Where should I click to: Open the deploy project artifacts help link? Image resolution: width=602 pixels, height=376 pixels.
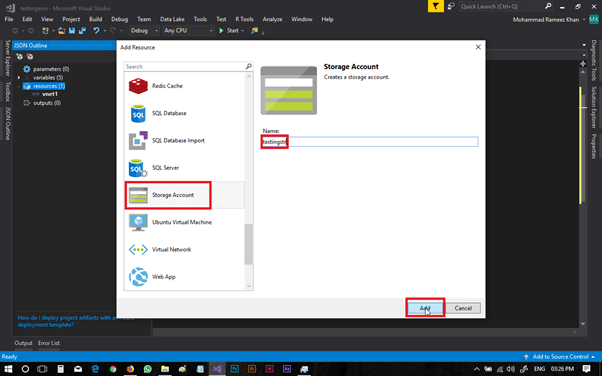64,321
